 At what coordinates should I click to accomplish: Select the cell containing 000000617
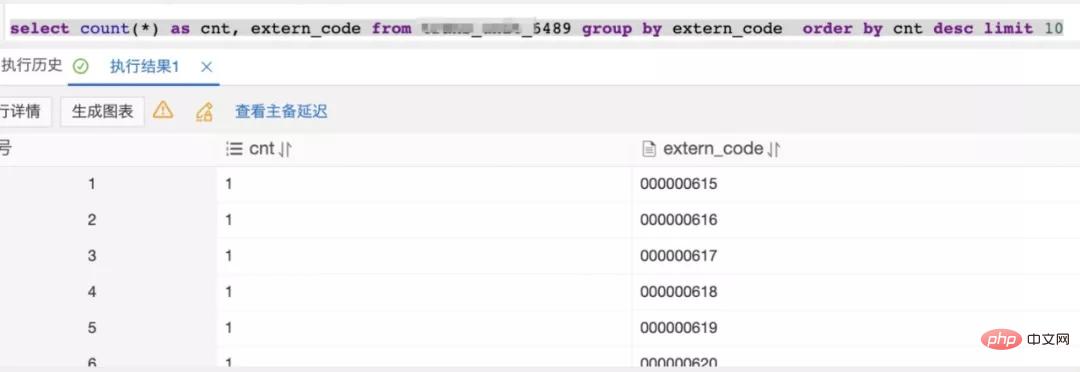[855, 256]
